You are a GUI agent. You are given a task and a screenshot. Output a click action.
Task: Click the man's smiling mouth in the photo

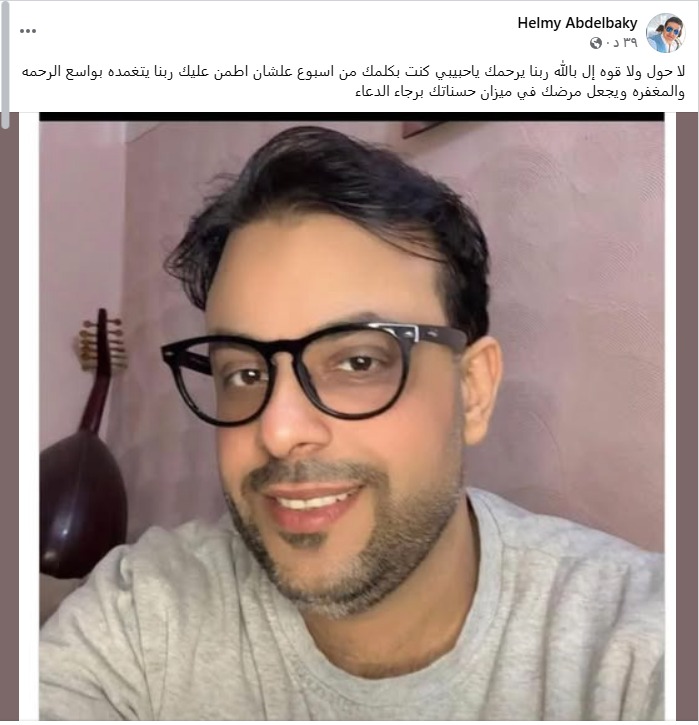[x=311, y=506]
